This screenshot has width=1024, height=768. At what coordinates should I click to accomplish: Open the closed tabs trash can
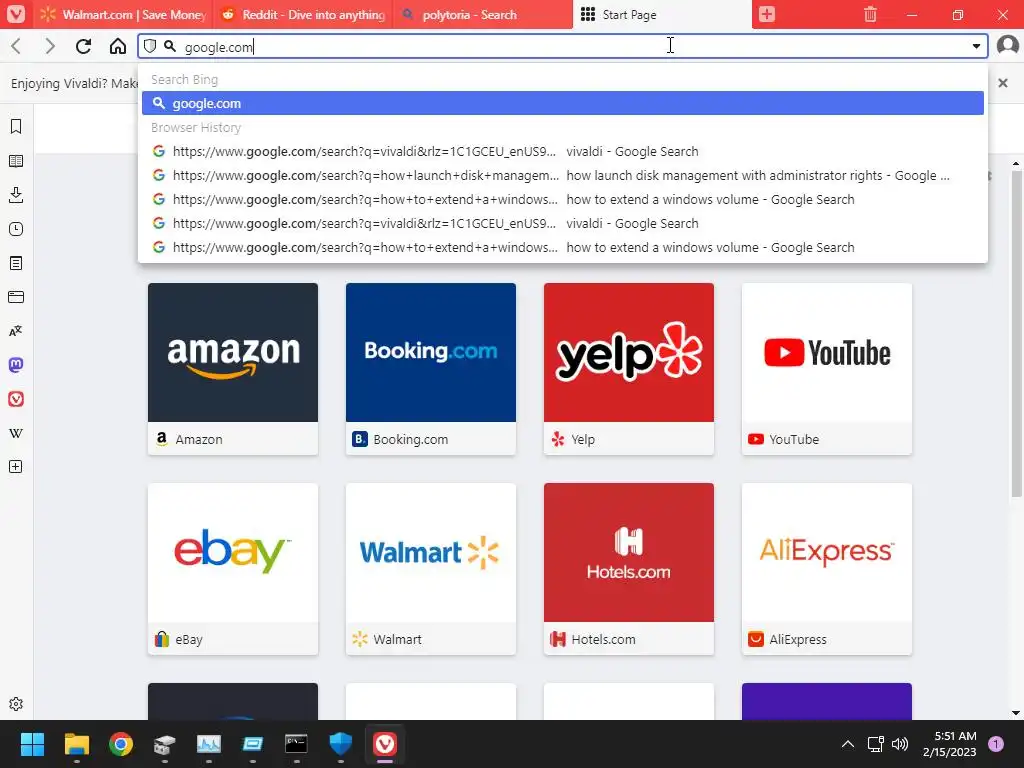click(x=870, y=14)
